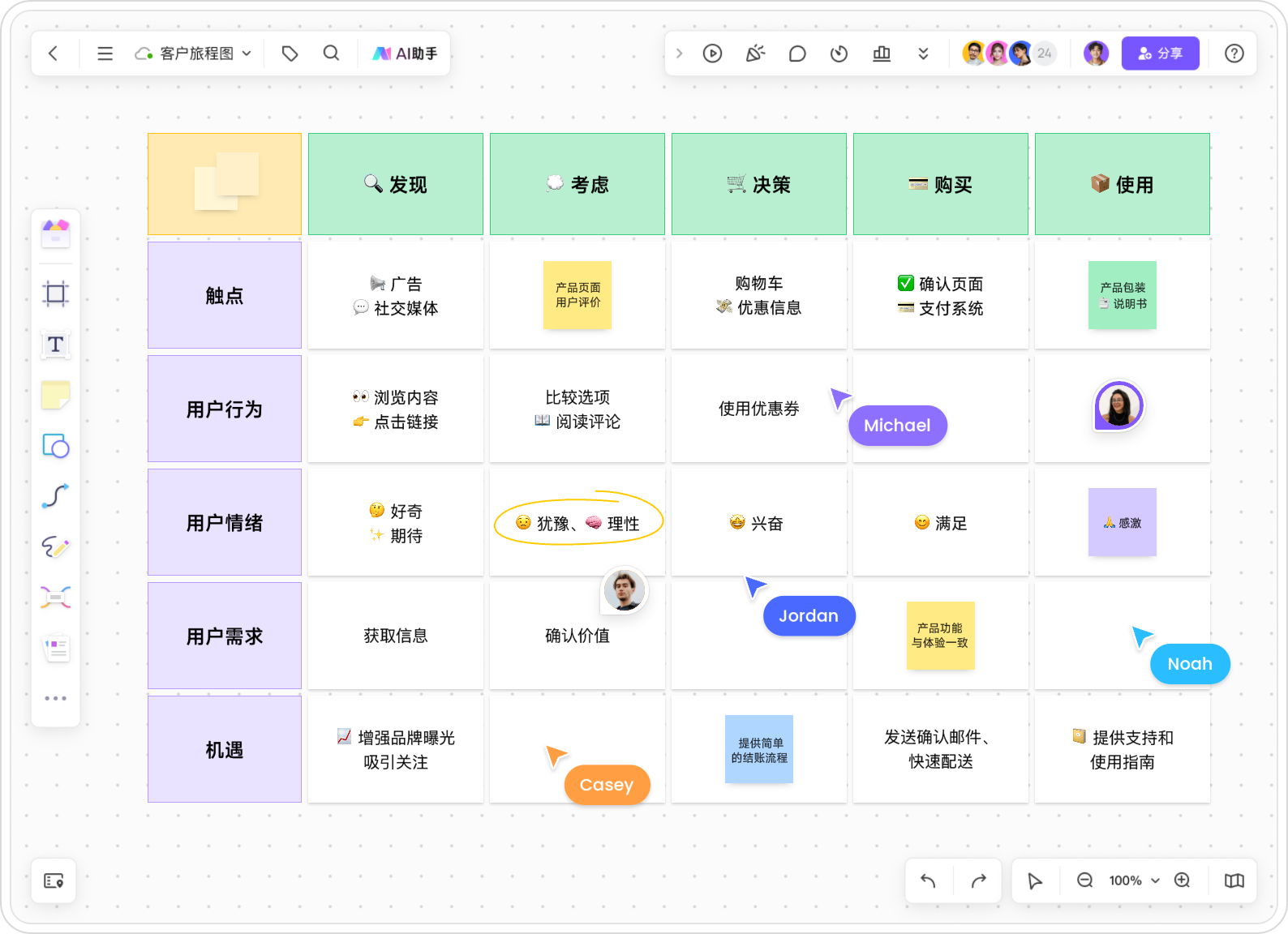This screenshot has width=1288, height=934.
Task: Redo the last action
Action: point(979,880)
